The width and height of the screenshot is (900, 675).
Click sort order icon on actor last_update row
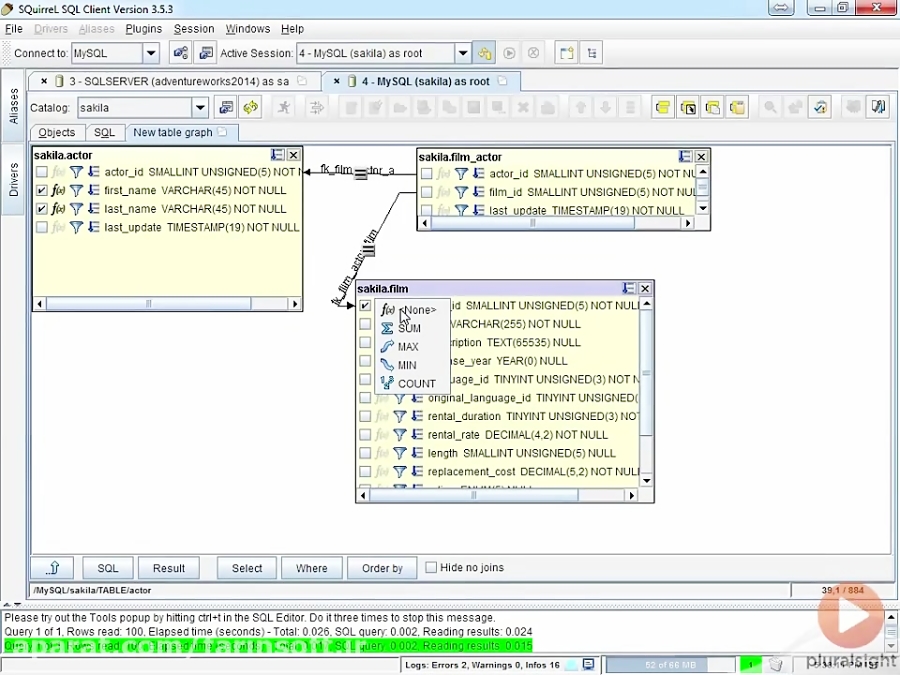click(94, 227)
